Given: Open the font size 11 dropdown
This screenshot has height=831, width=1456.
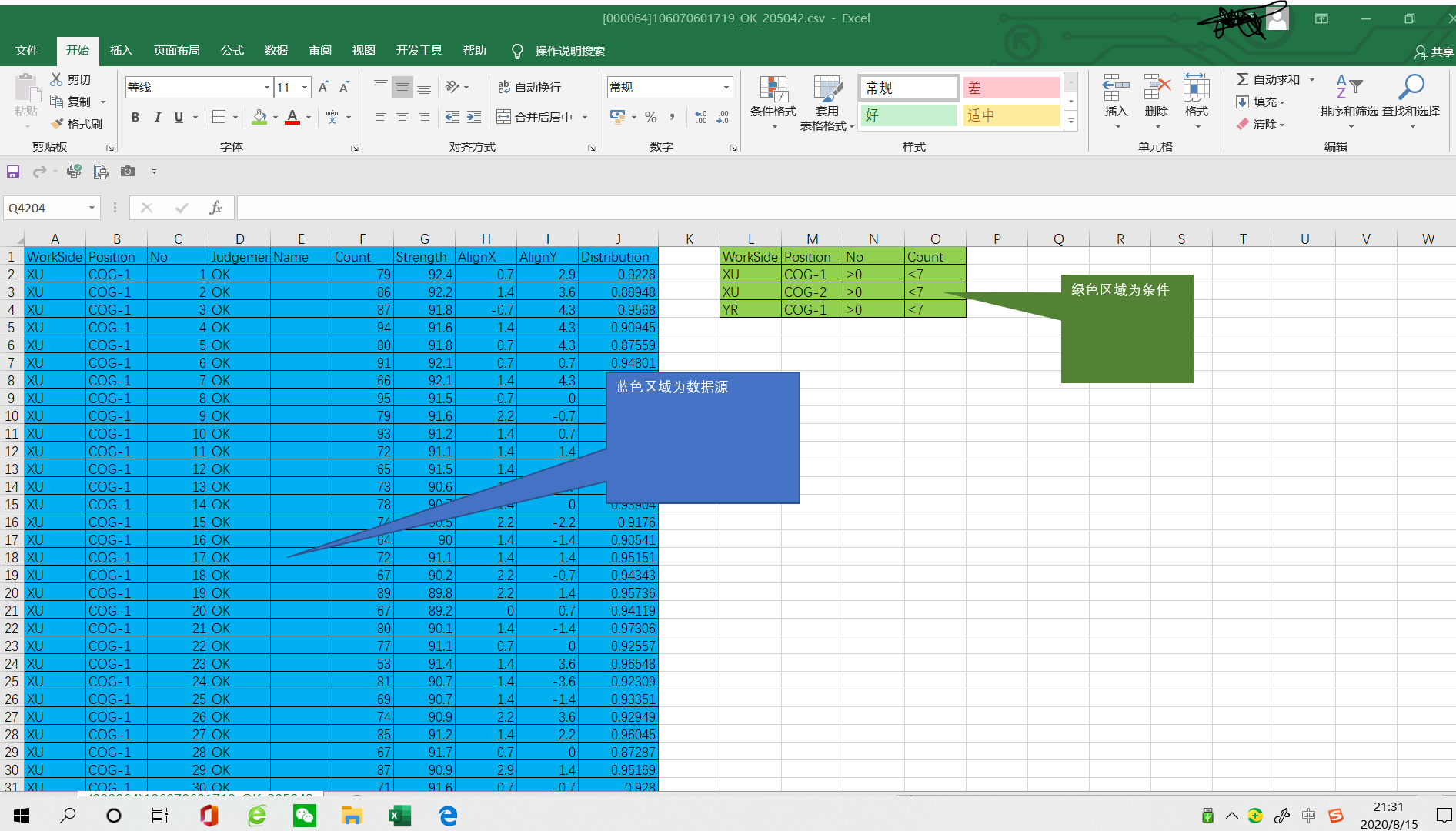Looking at the screenshot, I should pos(306,88).
